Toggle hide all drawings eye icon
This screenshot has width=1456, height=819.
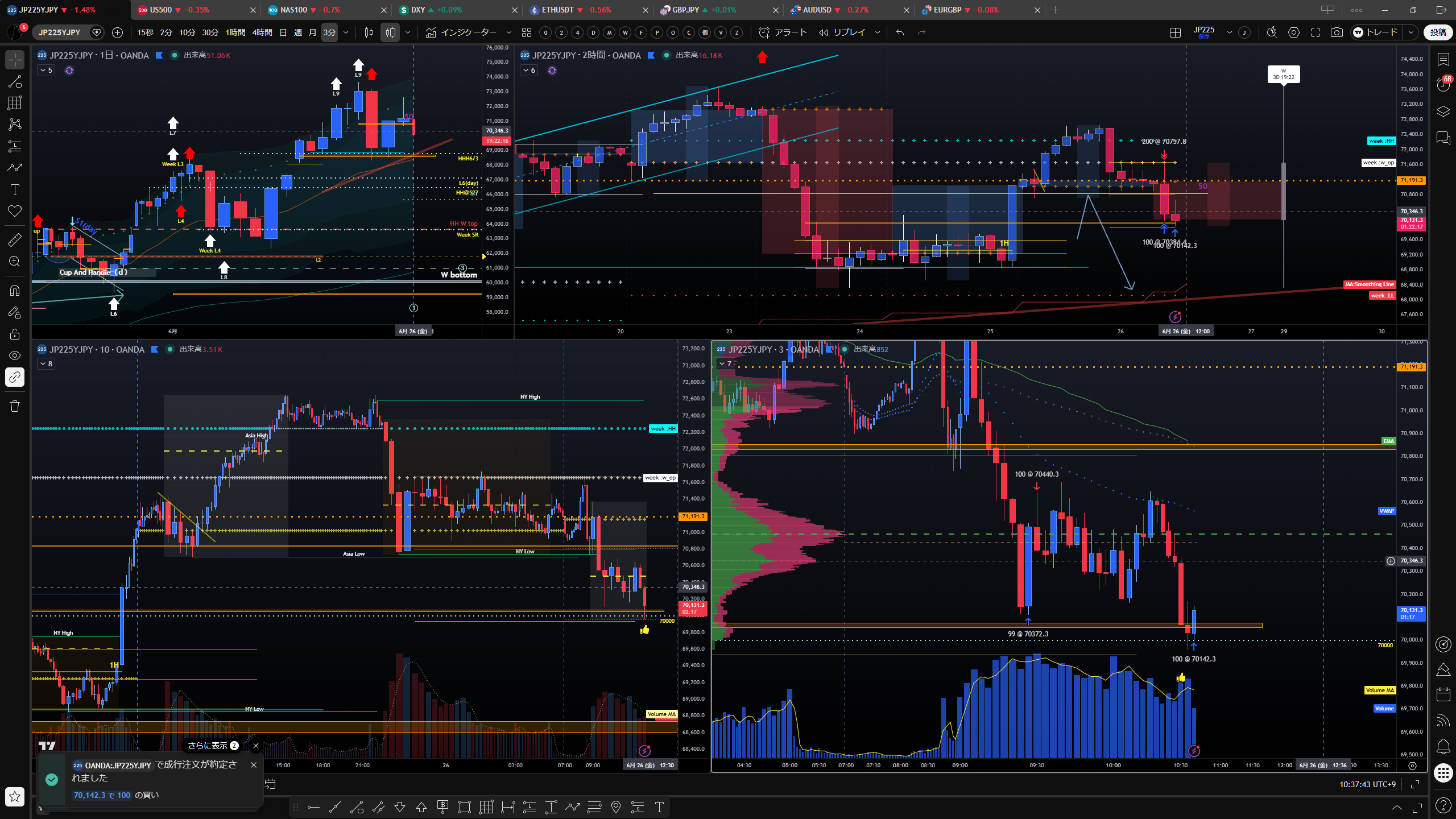tap(15, 355)
